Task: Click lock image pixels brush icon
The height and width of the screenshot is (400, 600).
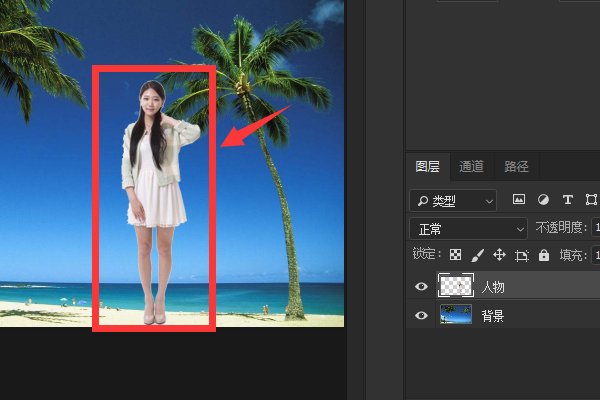Action: click(x=477, y=256)
